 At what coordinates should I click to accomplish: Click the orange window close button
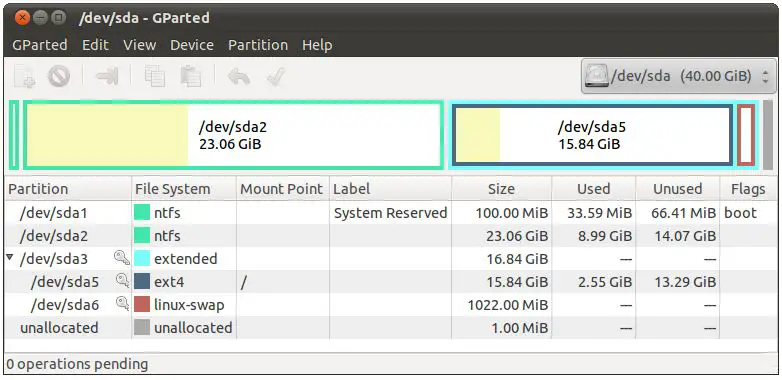[22, 18]
